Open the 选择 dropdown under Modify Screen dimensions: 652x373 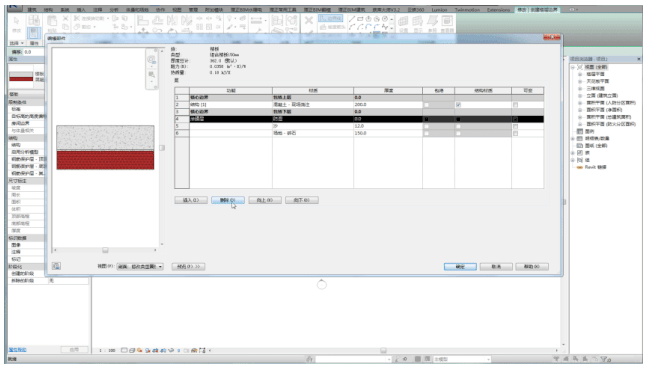[17, 43]
